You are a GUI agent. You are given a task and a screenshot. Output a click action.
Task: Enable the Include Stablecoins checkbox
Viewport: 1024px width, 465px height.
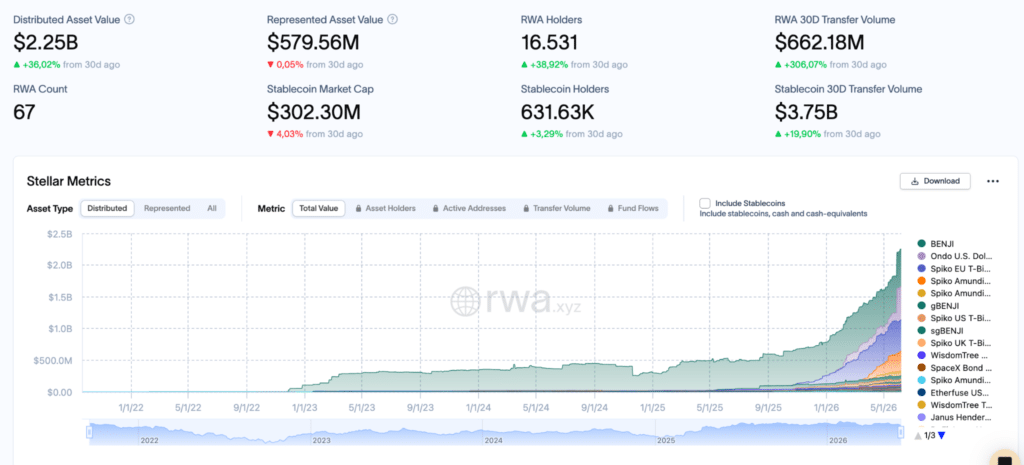pyautogui.click(x=705, y=203)
